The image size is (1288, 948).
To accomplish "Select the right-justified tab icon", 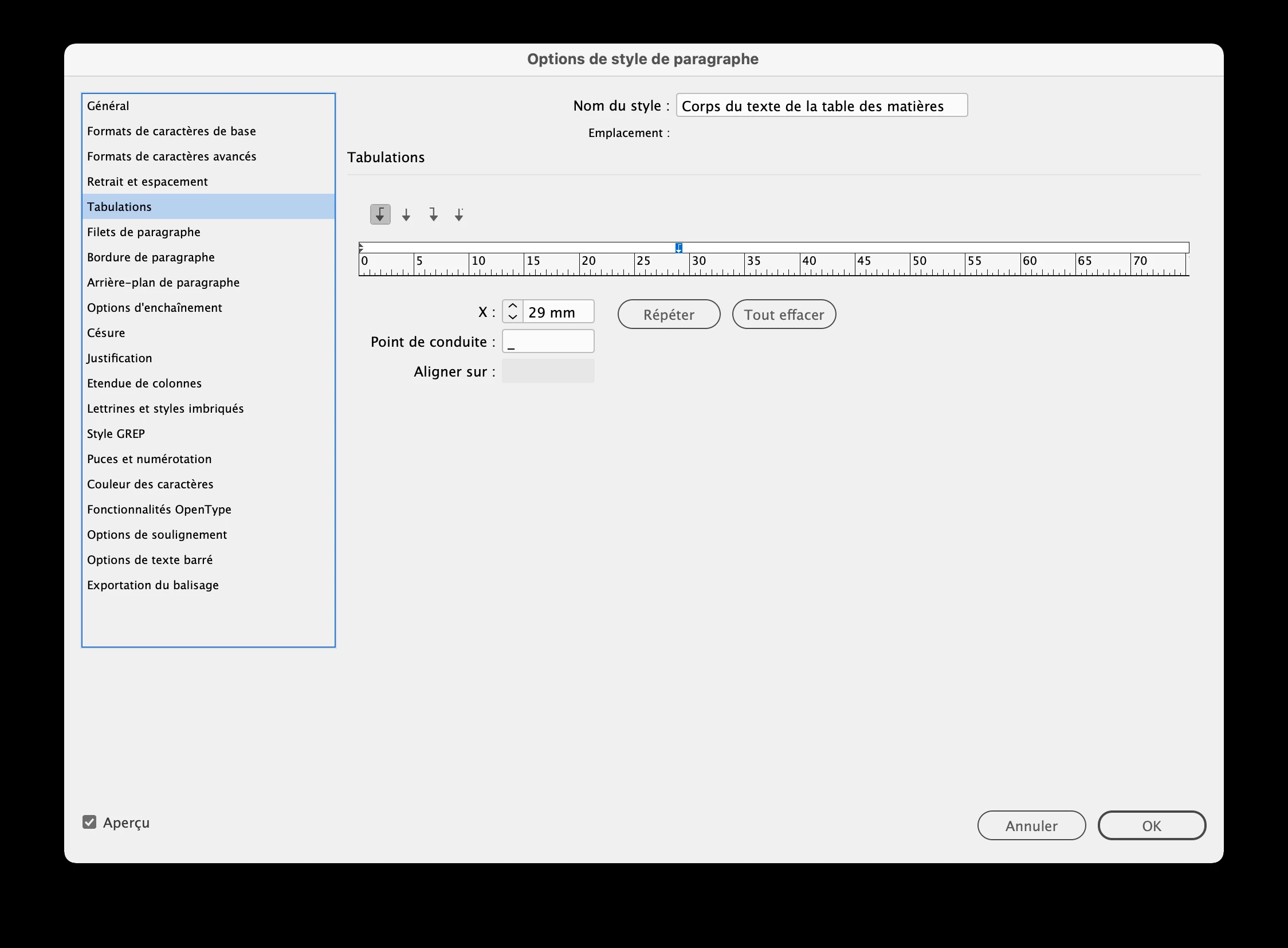I will click(433, 214).
